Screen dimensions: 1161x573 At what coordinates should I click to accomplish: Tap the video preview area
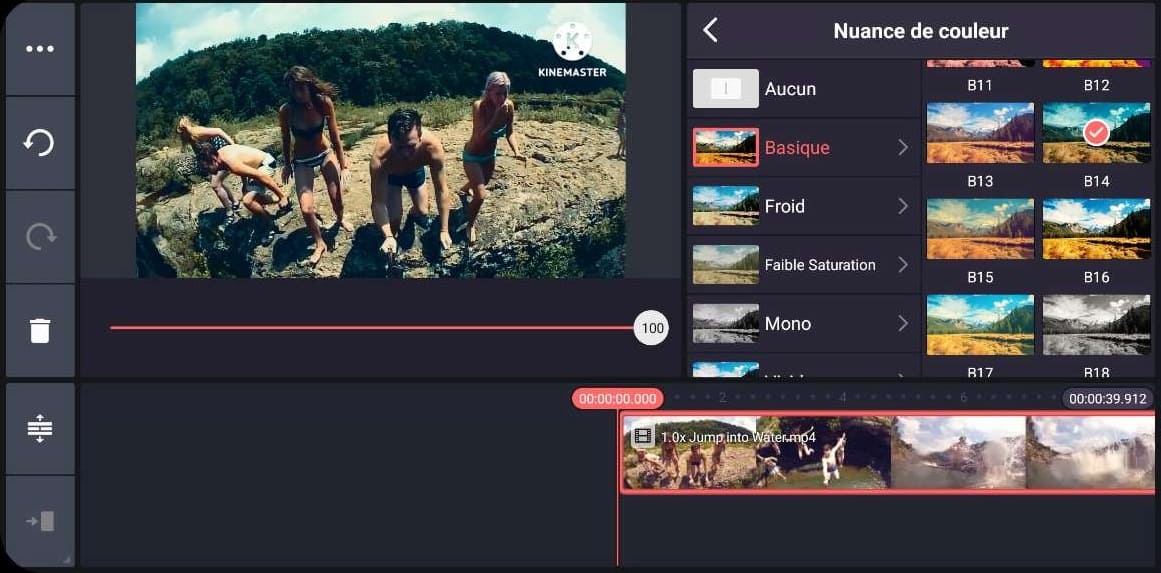(x=381, y=141)
